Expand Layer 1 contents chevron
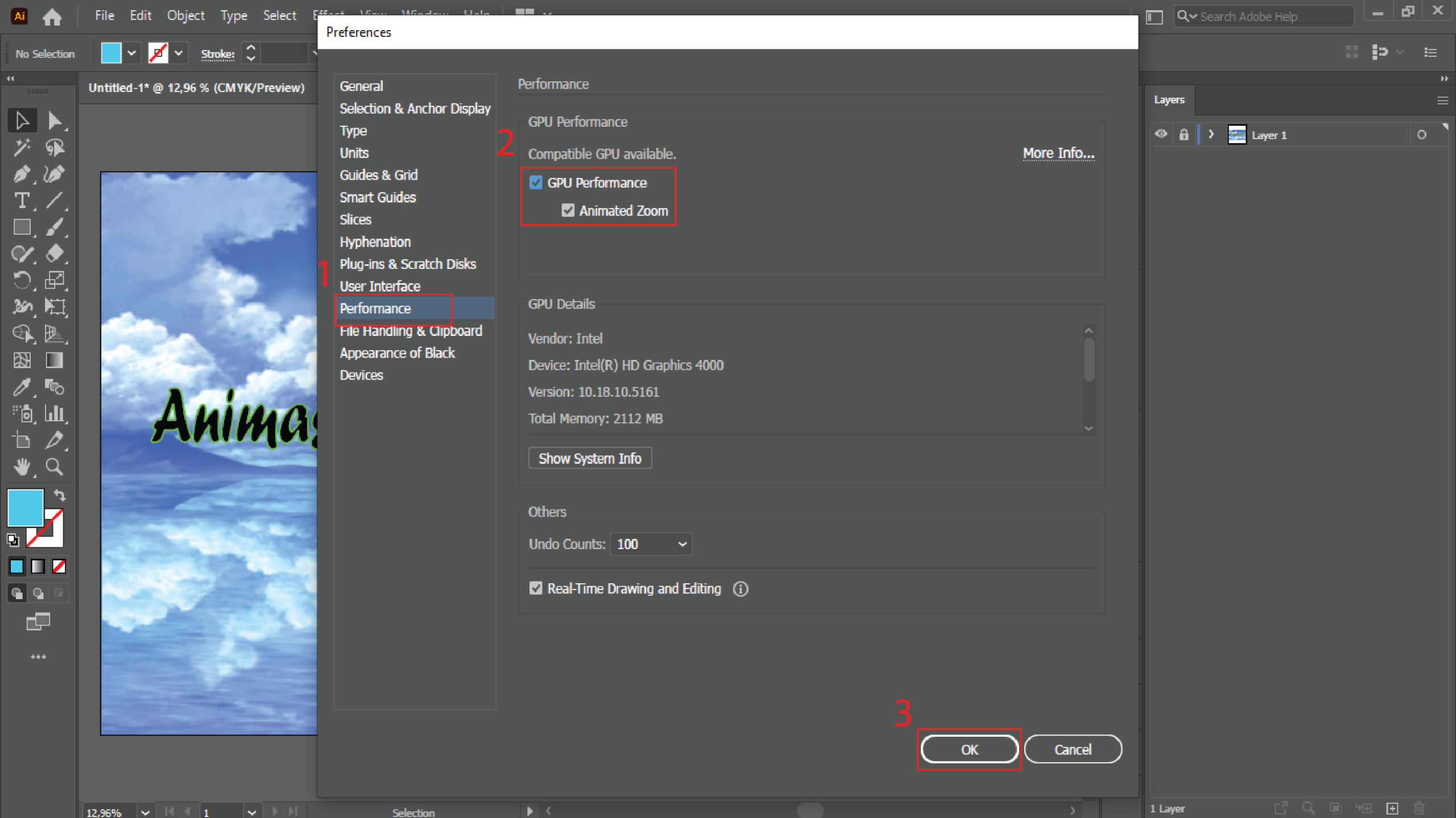Screen dimensions: 1456x818 (x=1211, y=135)
